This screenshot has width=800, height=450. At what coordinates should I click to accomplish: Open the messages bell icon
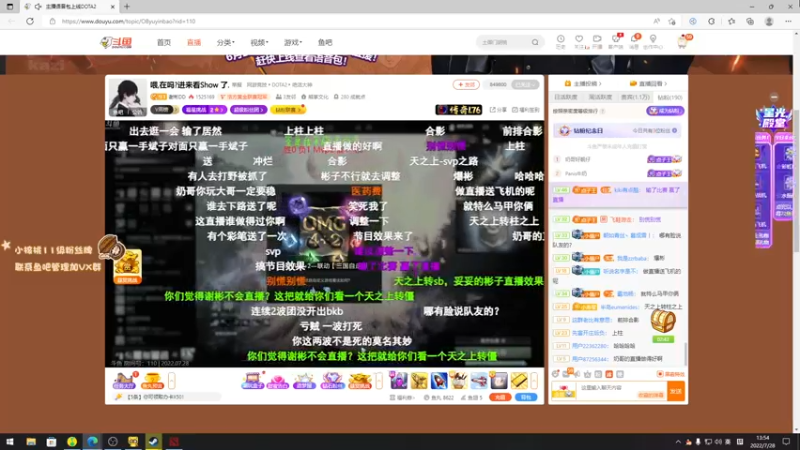pos(634,41)
